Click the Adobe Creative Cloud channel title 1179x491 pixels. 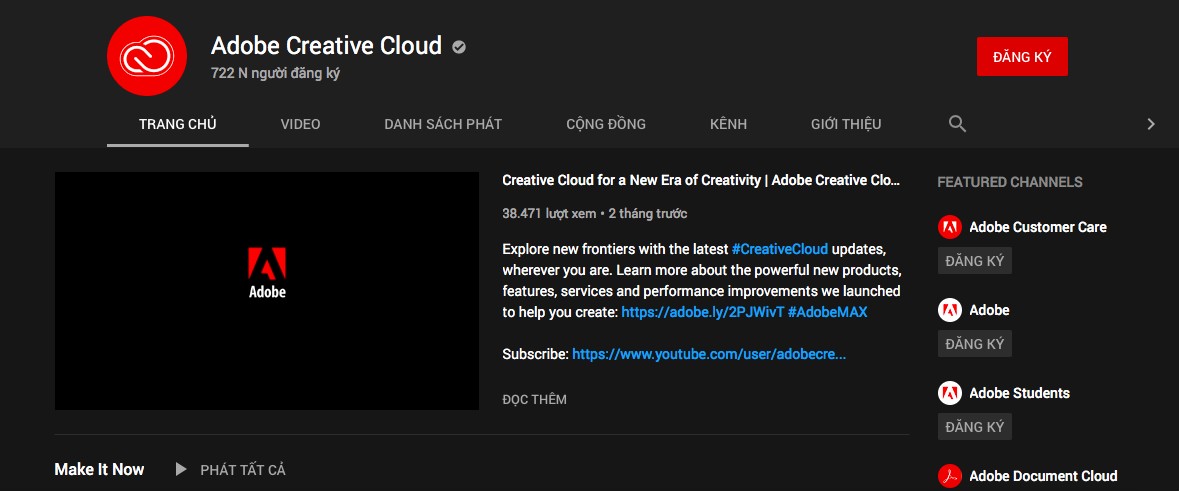(x=326, y=46)
